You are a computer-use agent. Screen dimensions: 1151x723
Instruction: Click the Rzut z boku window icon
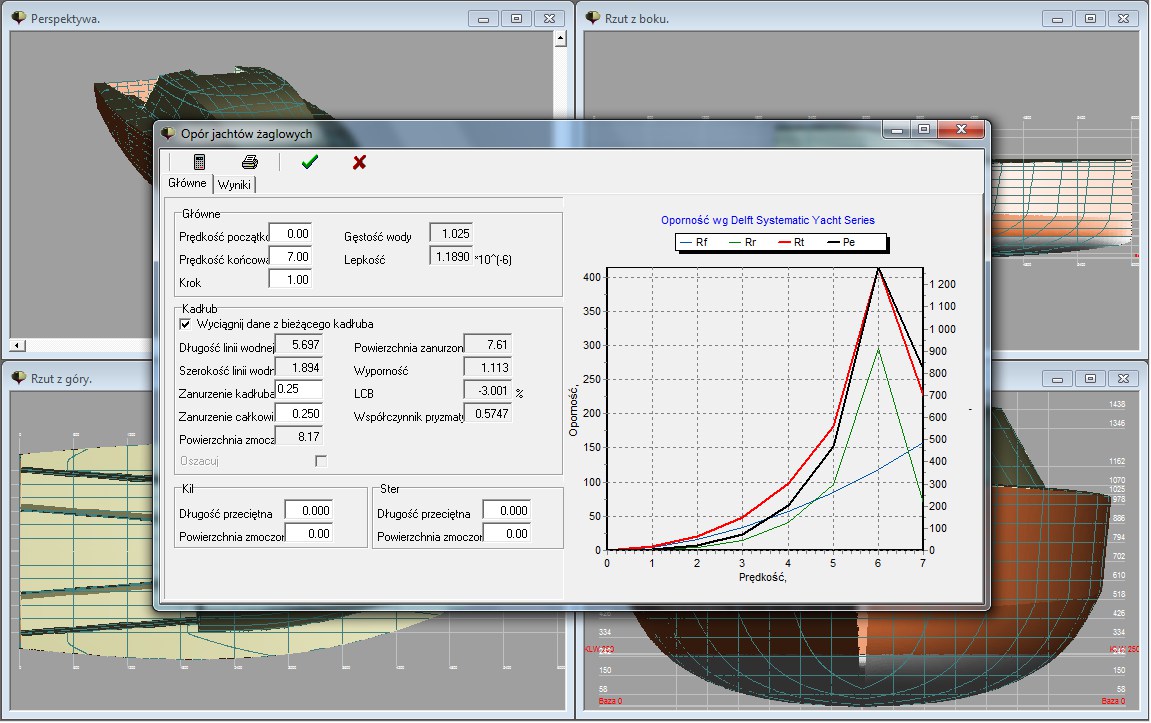(593, 18)
